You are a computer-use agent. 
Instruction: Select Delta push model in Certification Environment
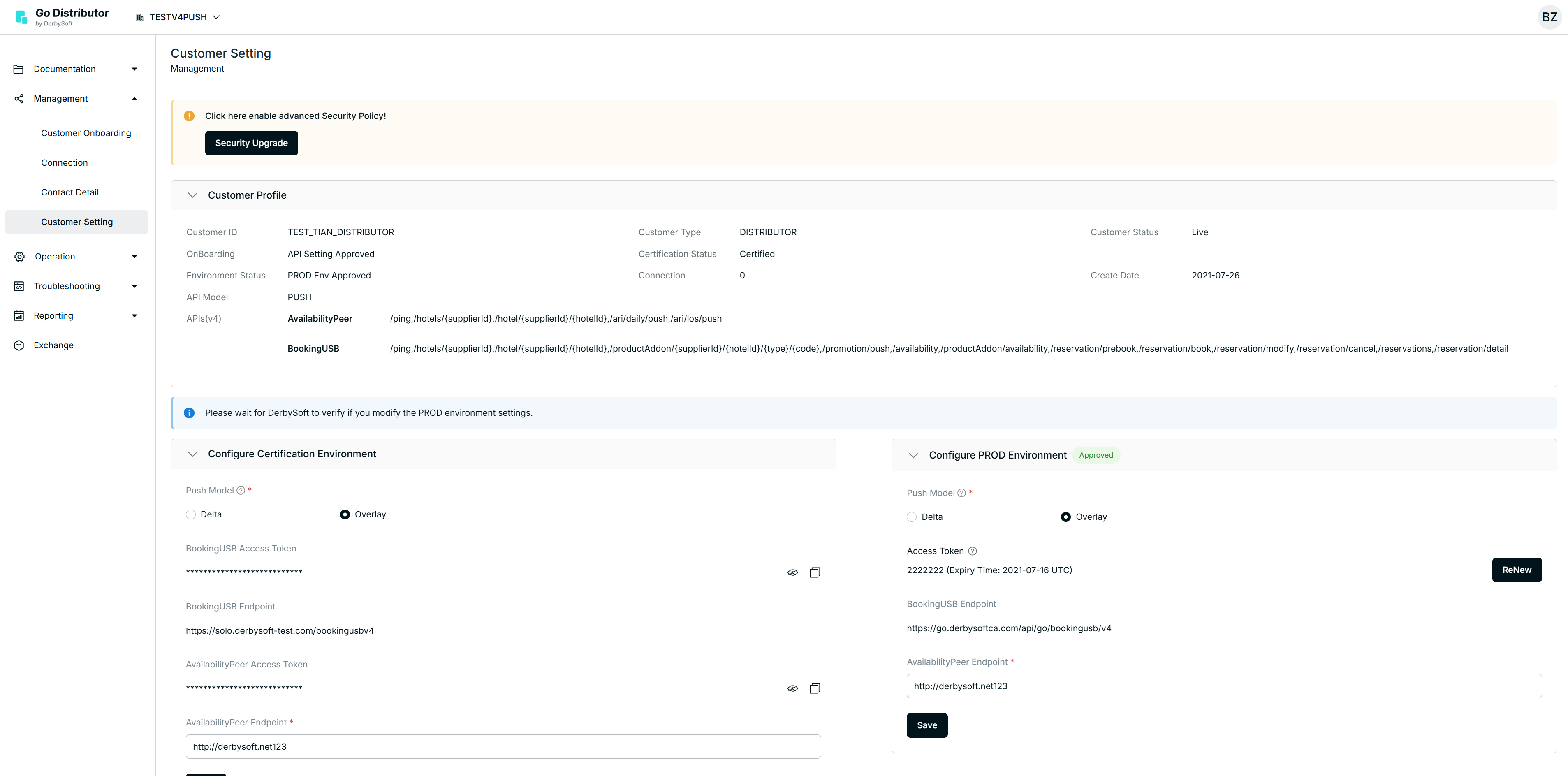tap(191, 514)
